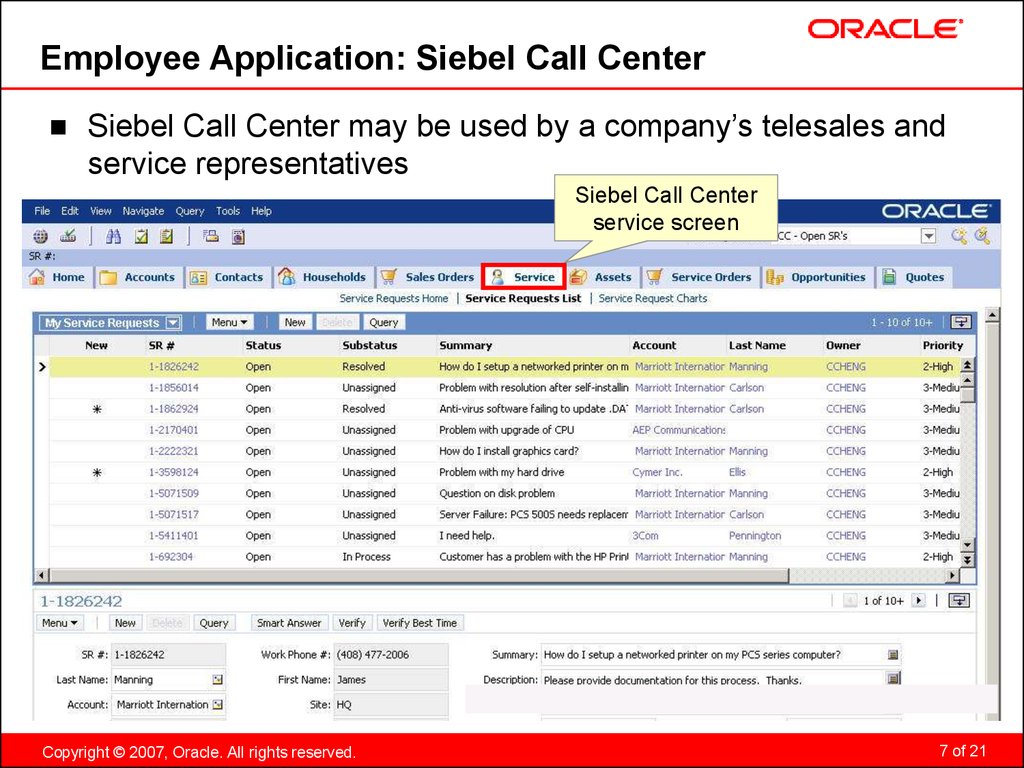Click the house icon on Home tab

tap(37, 277)
